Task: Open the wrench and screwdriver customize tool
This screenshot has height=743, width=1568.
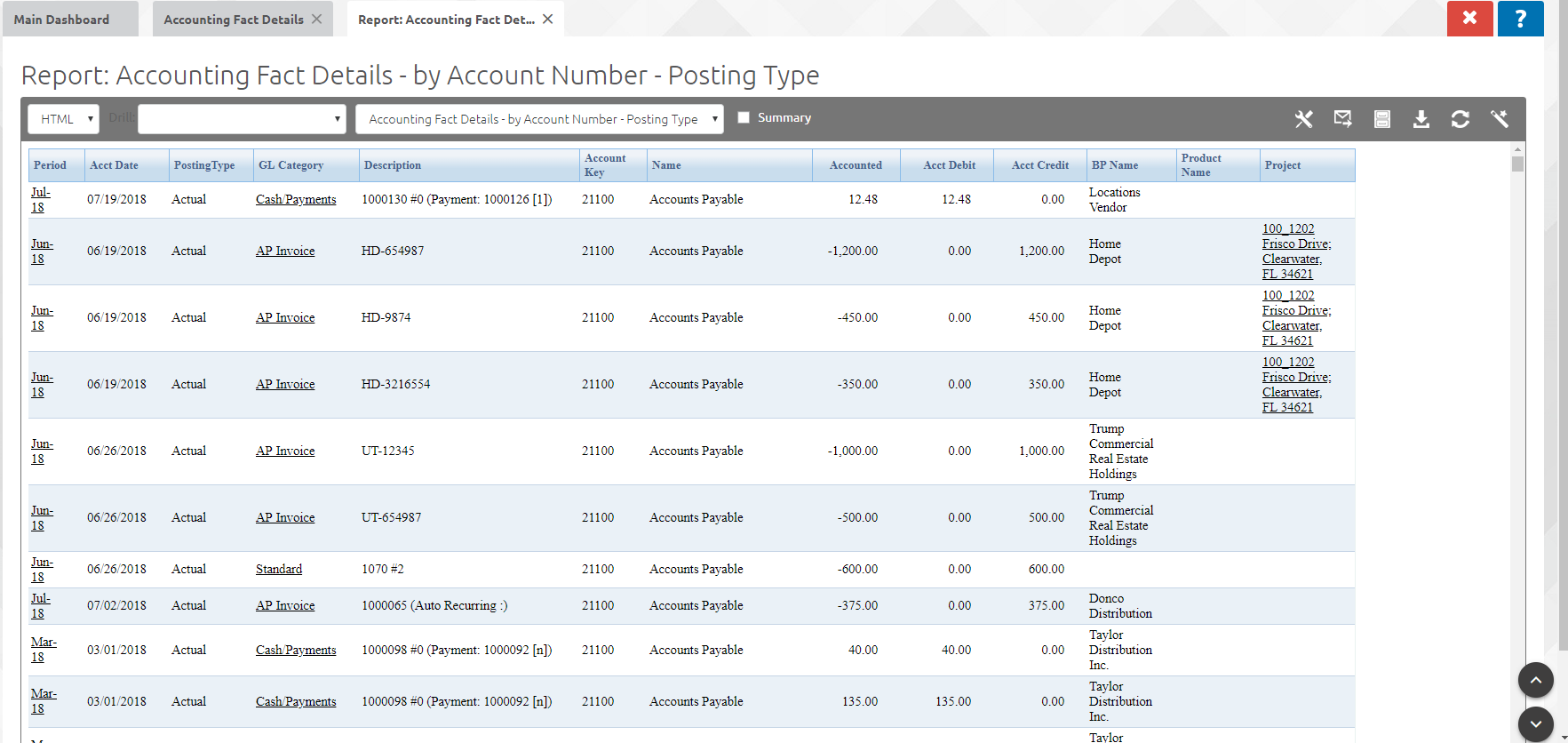Action: (1303, 119)
